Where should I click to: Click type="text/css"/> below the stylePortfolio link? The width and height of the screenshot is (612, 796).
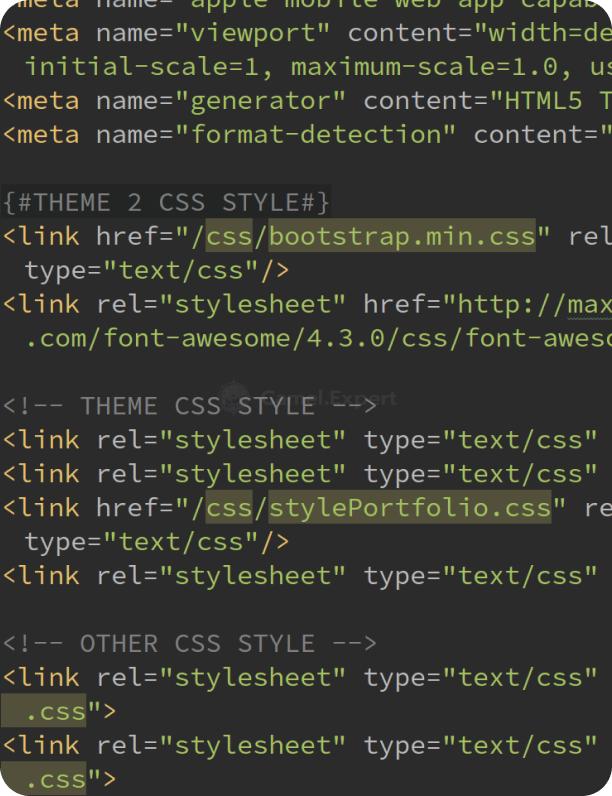pyautogui.click(x=157, y=541)
